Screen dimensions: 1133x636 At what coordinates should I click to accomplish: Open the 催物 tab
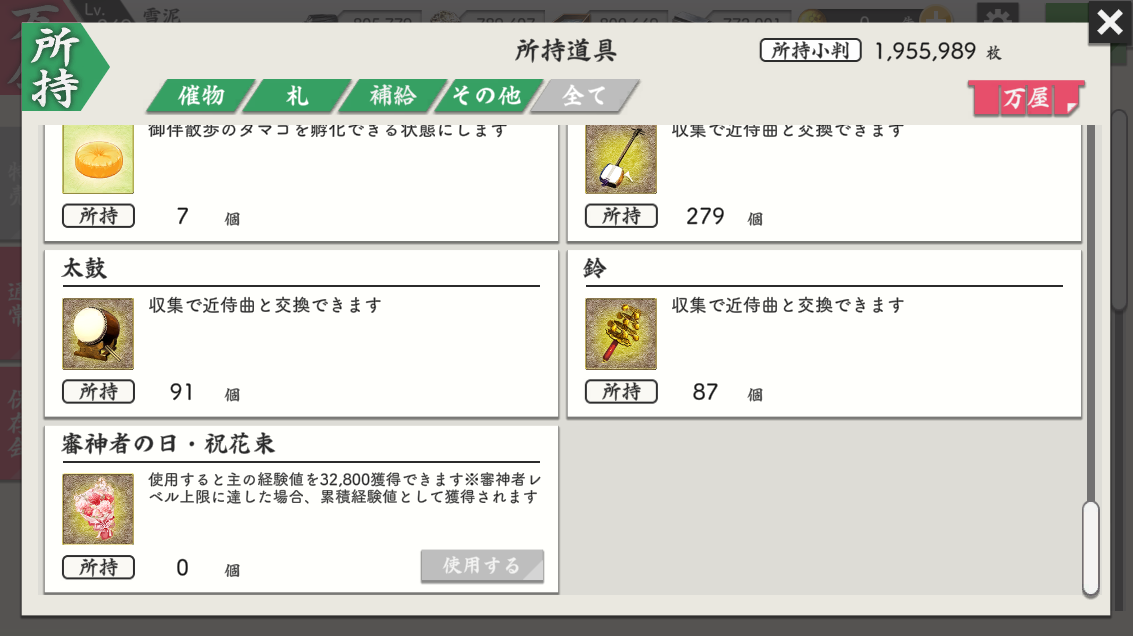201,95
